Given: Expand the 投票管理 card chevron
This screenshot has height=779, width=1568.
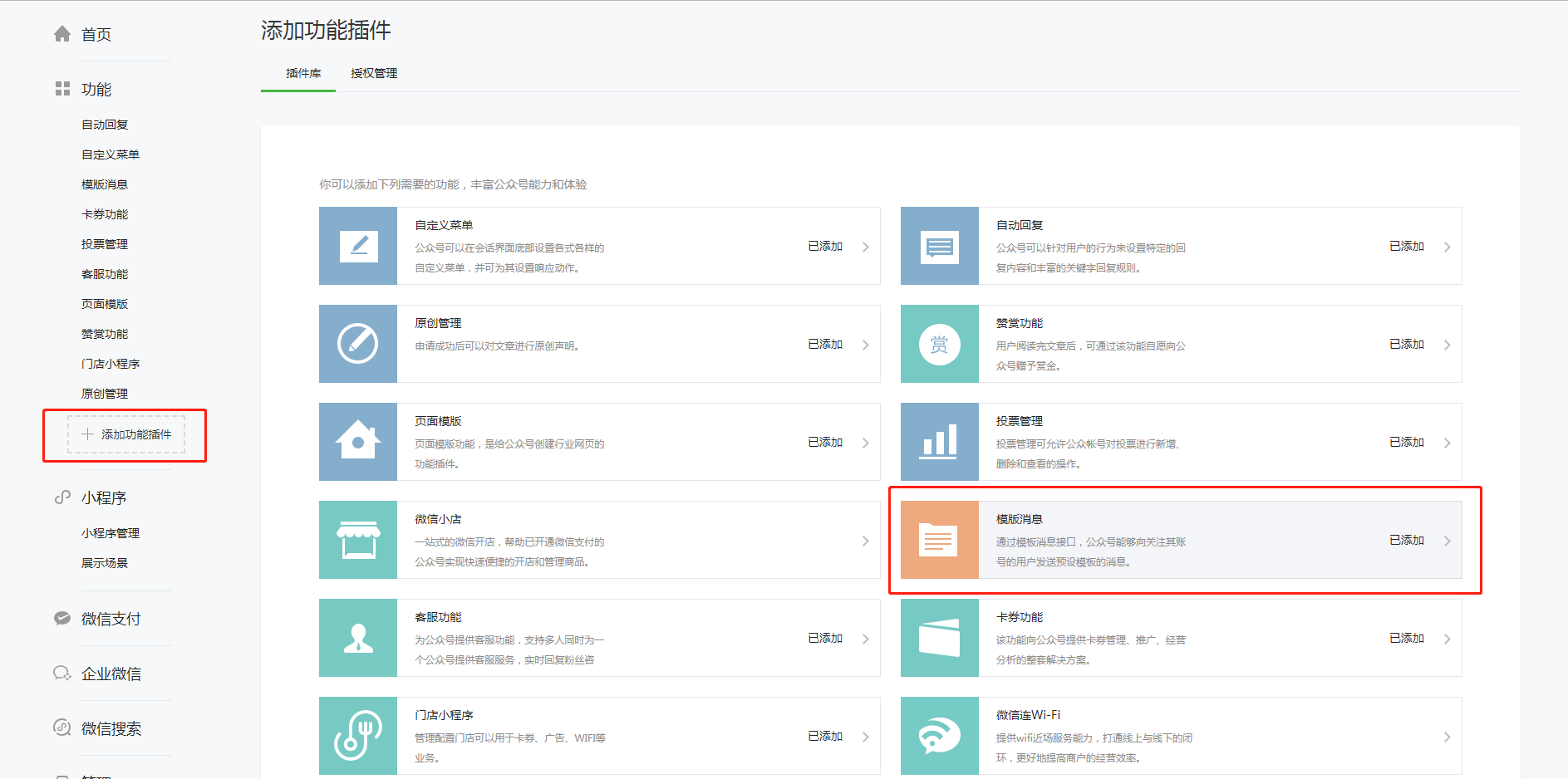Looking at the screenshot, I should (1447, 443).
